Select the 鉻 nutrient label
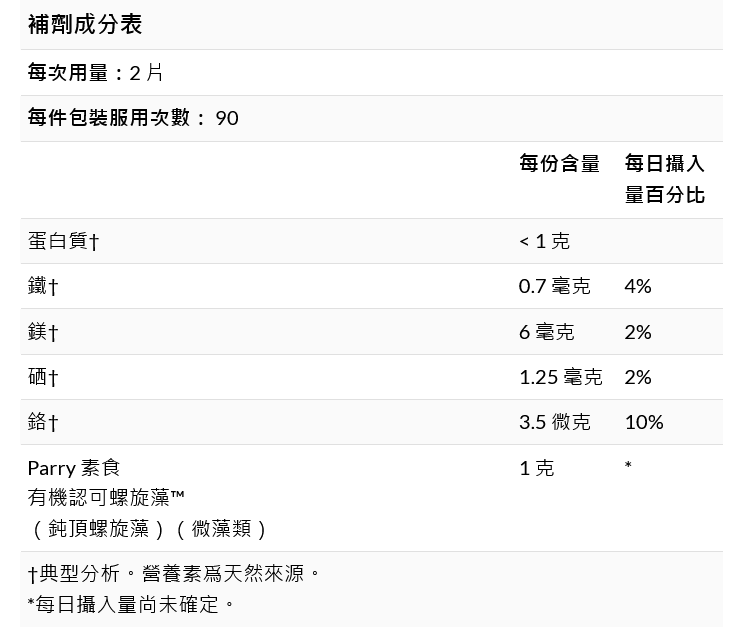 point(43,422)
